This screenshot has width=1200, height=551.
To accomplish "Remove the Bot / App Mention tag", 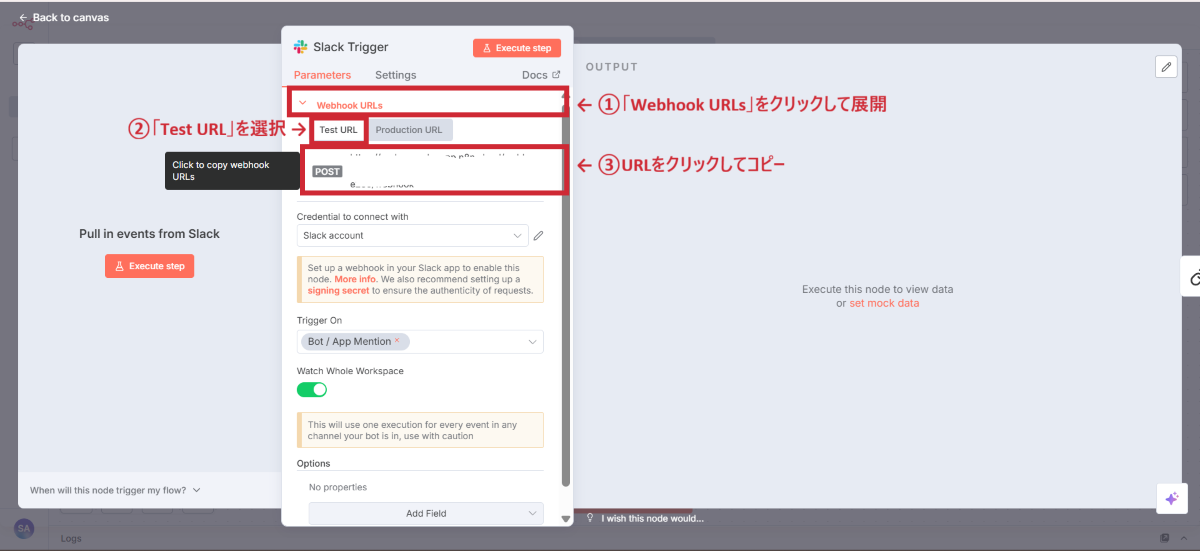I will click(397, 341).
